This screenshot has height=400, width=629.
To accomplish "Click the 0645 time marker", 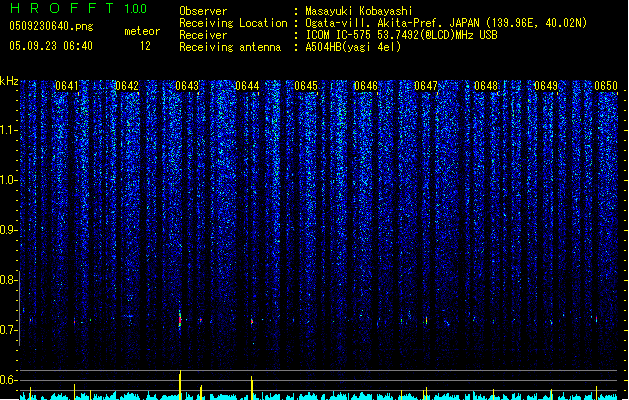I will 306,86.
